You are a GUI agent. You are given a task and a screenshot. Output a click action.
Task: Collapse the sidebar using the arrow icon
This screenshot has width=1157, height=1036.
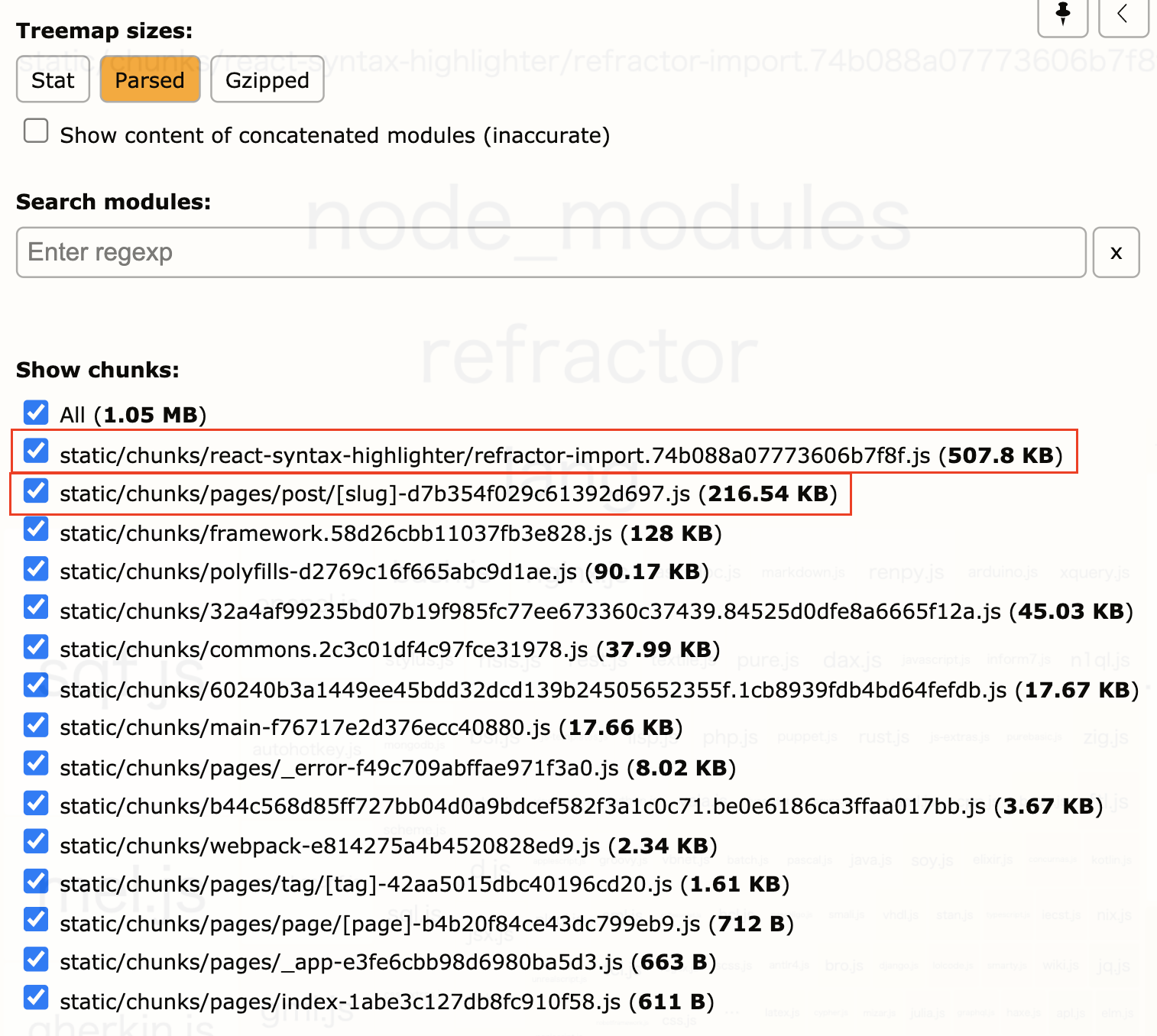point(1123,15)
